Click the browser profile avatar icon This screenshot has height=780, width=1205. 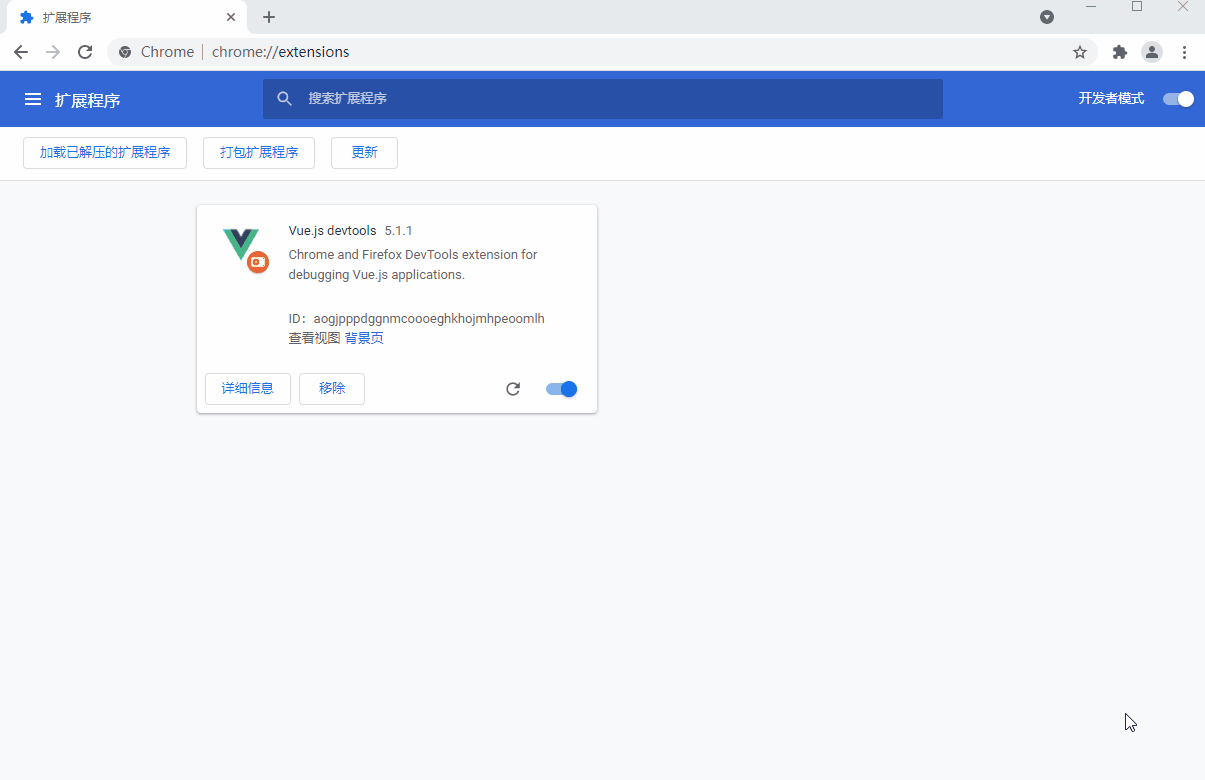tap(1152, 52)
